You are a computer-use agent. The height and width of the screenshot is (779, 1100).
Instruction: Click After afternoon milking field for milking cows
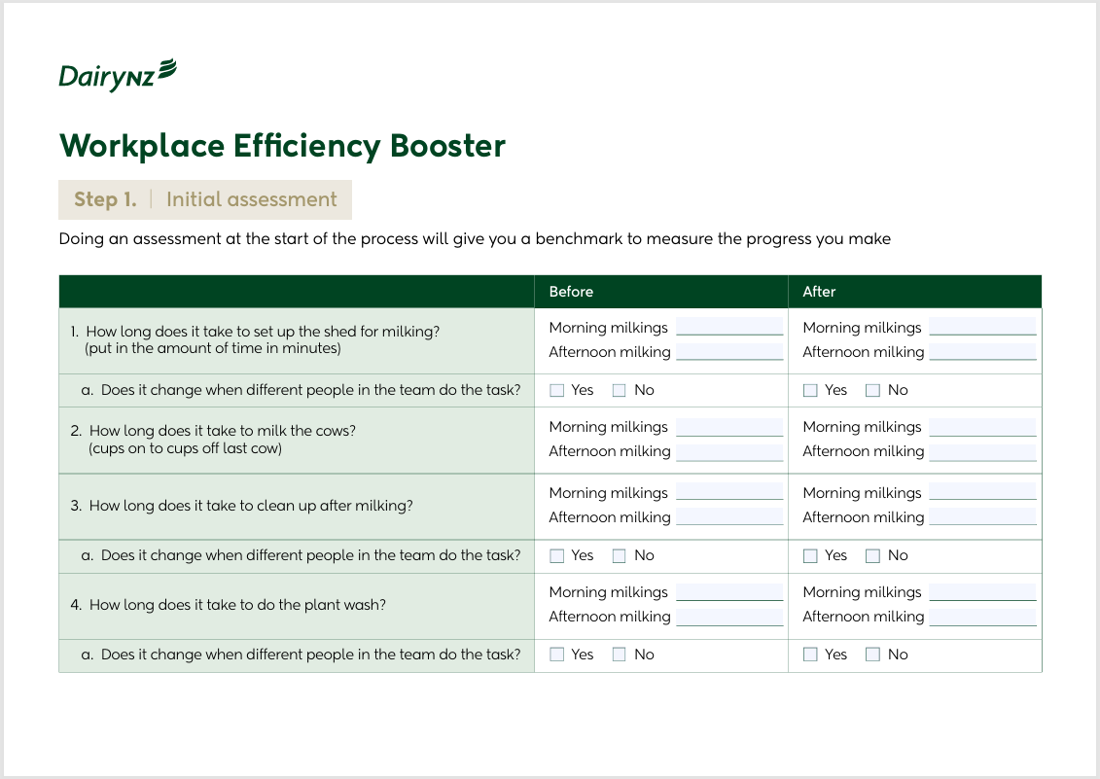983,452
